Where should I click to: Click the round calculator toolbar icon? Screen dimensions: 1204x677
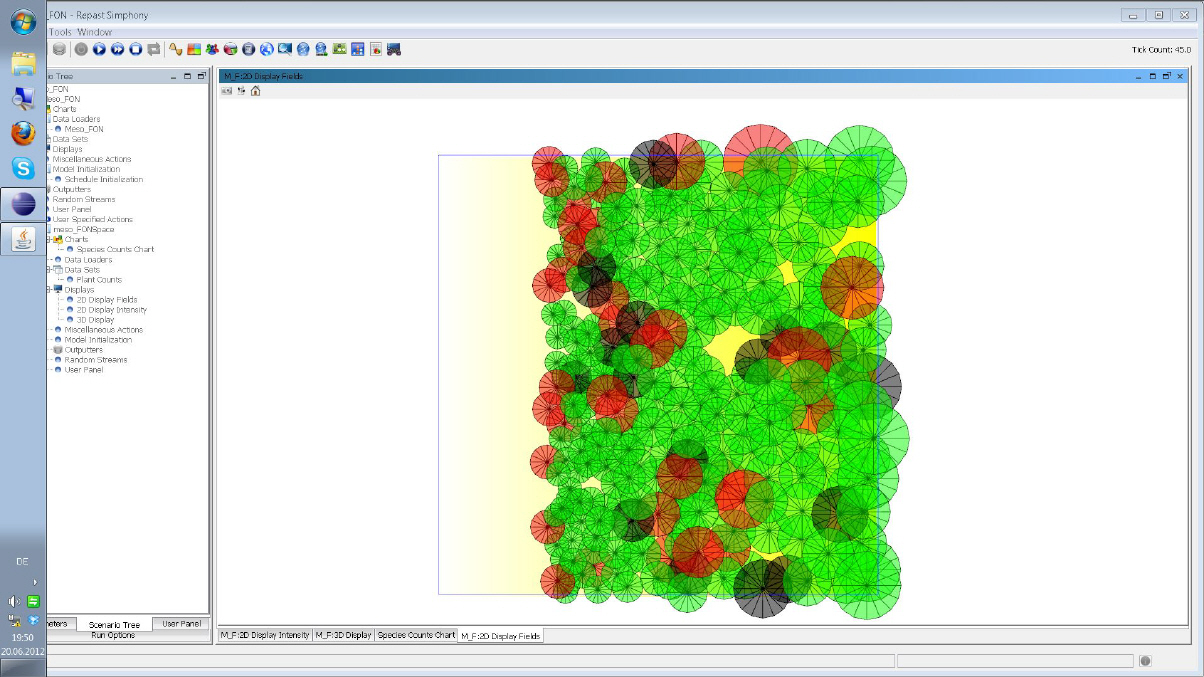248,49
